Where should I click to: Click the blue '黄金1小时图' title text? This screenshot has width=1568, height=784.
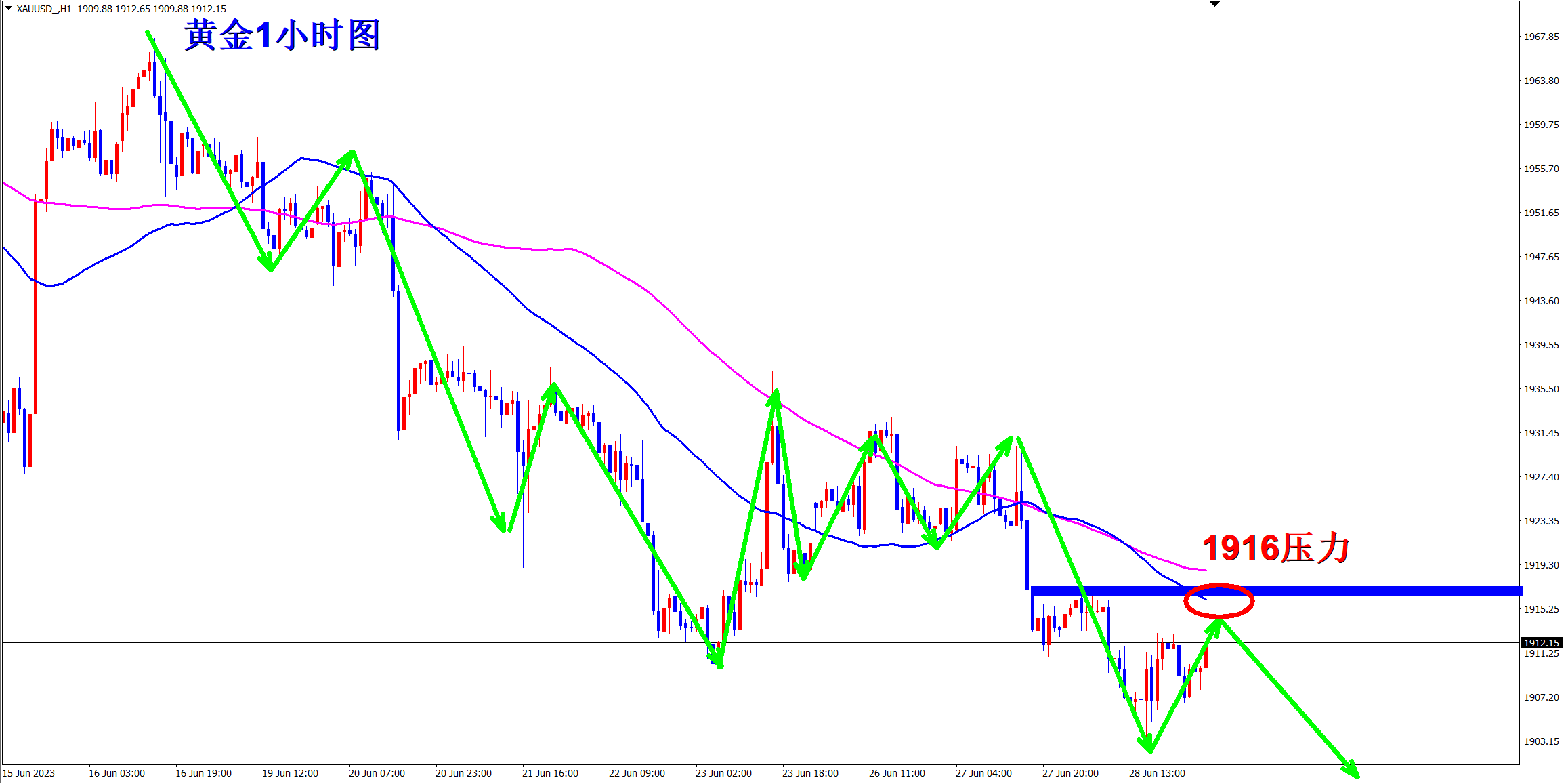click(x=282, y=35)
